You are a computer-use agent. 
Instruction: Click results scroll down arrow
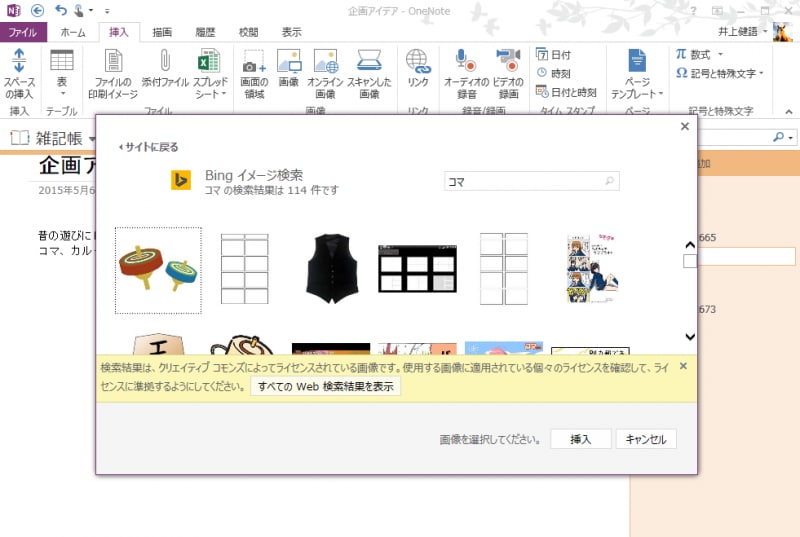coord(690,337)
